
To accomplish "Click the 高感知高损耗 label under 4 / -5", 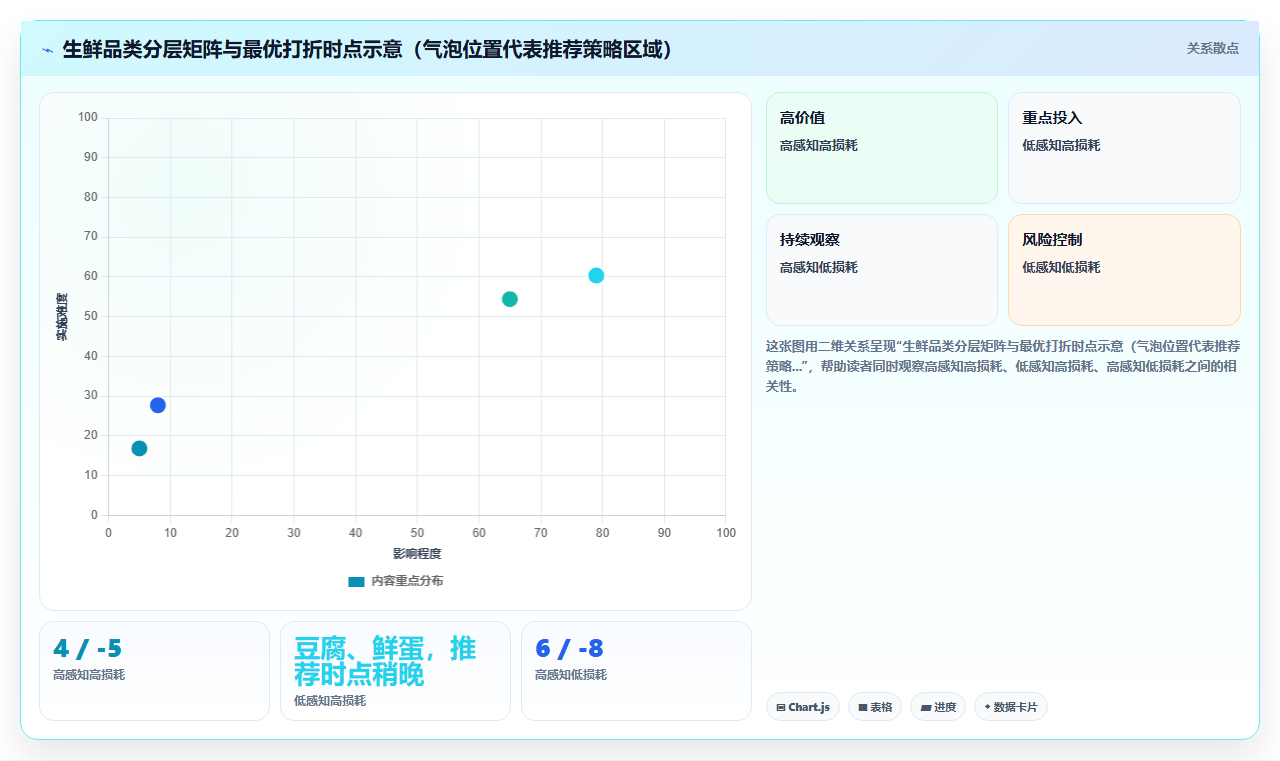I will click(x=89, y=675).
